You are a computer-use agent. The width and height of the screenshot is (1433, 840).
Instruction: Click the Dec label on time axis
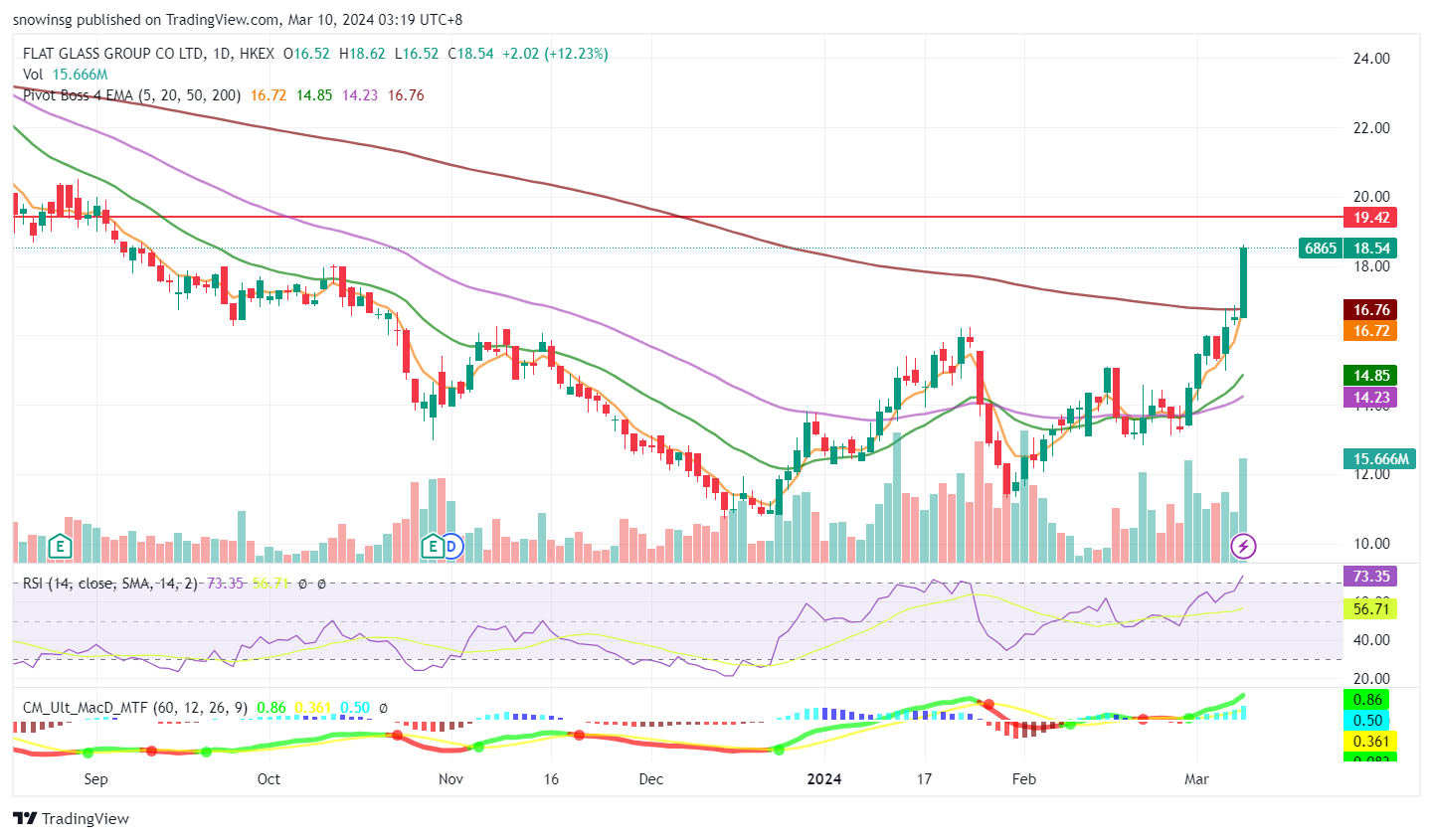click(x=651, y=779)
